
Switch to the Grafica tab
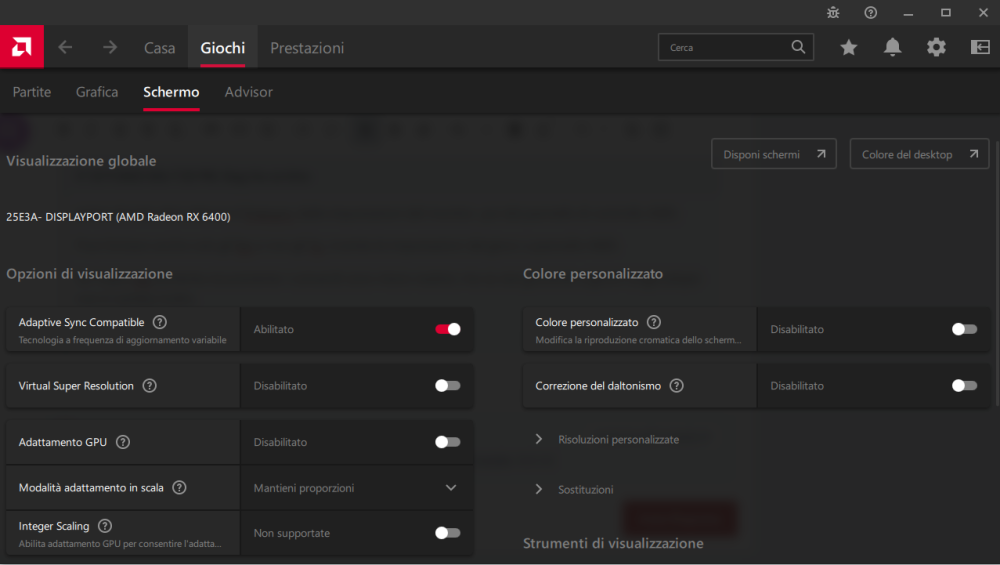97,92
